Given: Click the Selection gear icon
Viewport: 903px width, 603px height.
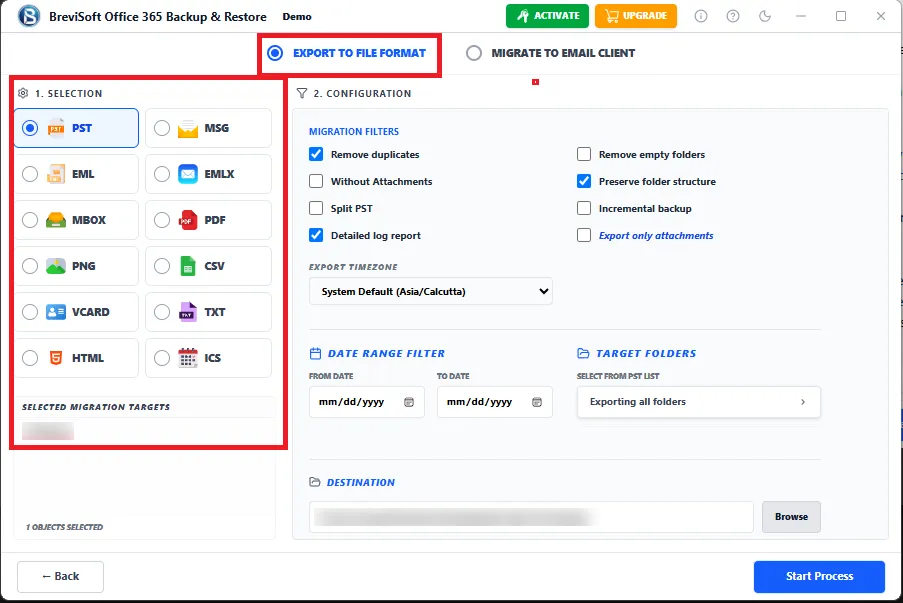Looking at the screenshot, I should pyautogui.click(x=23, y=93).
